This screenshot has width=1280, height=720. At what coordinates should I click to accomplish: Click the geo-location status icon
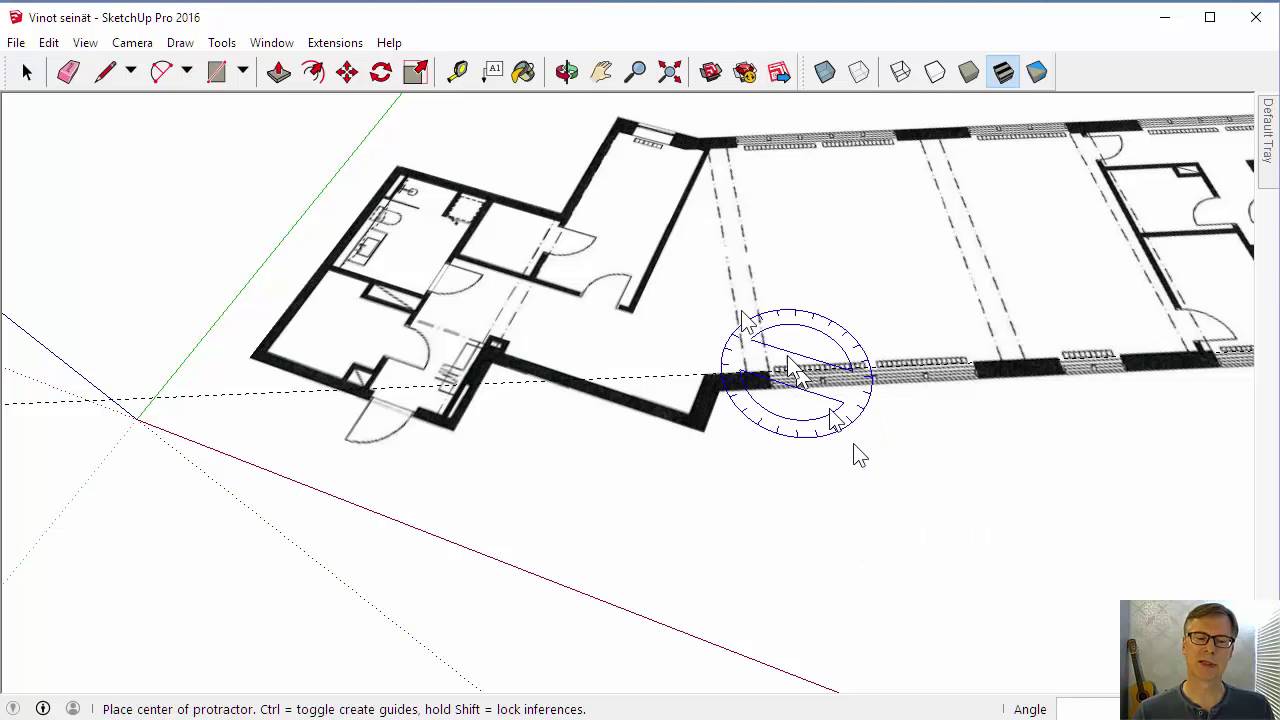13,708
